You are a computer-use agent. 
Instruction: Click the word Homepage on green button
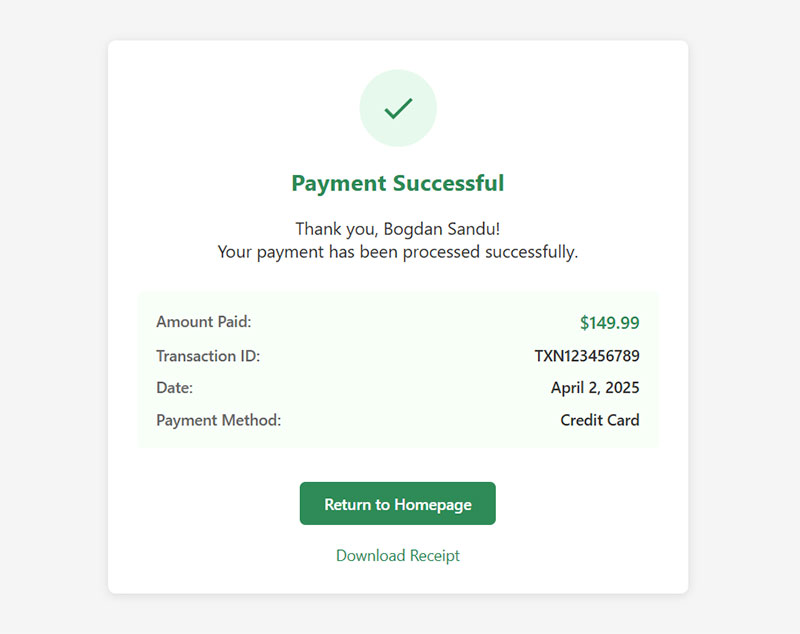click(433, 505)
